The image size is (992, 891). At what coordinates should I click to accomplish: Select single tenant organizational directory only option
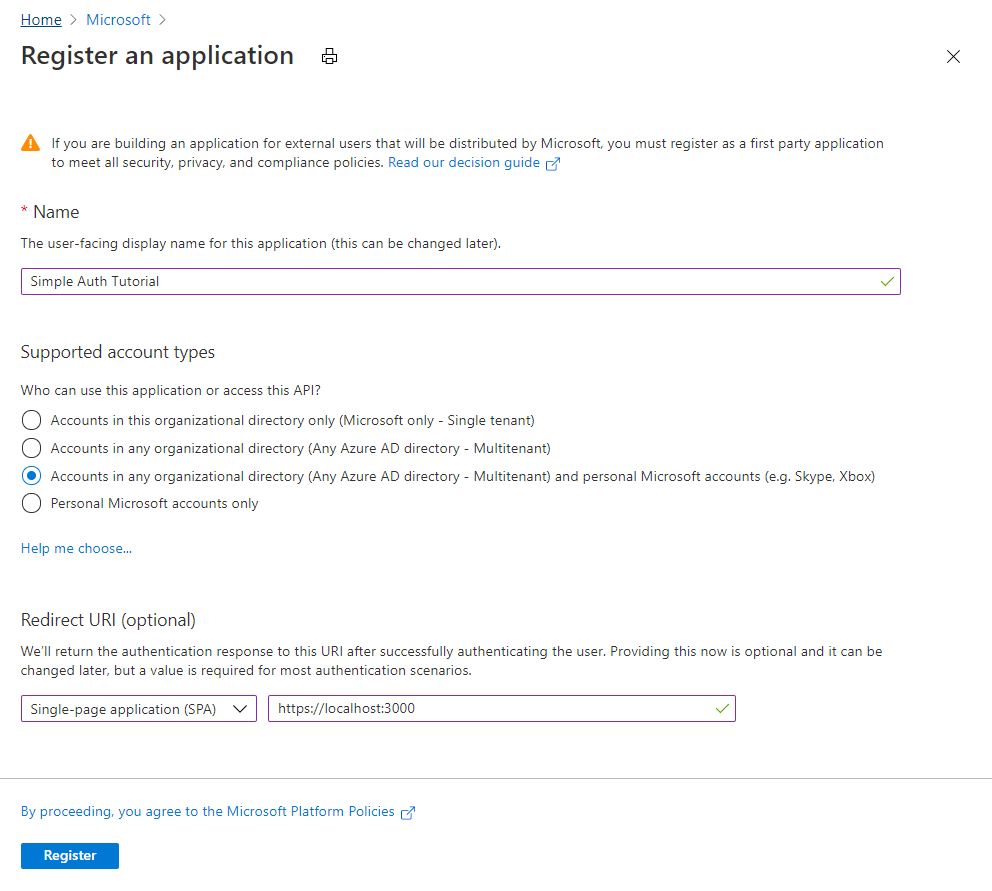click(x=32, y=420)
